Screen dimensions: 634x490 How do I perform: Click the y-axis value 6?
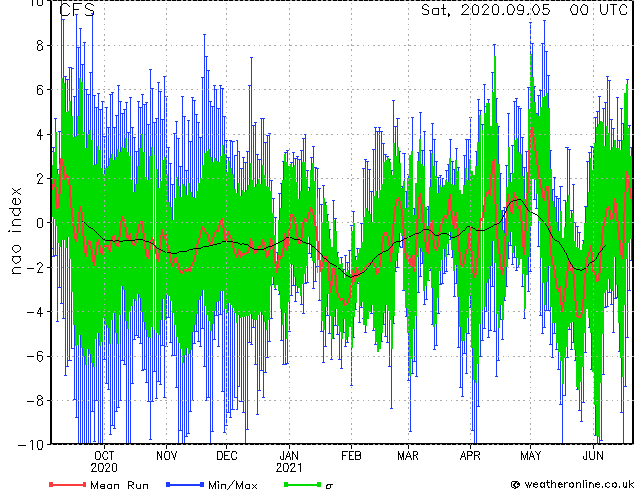(40, 90)
